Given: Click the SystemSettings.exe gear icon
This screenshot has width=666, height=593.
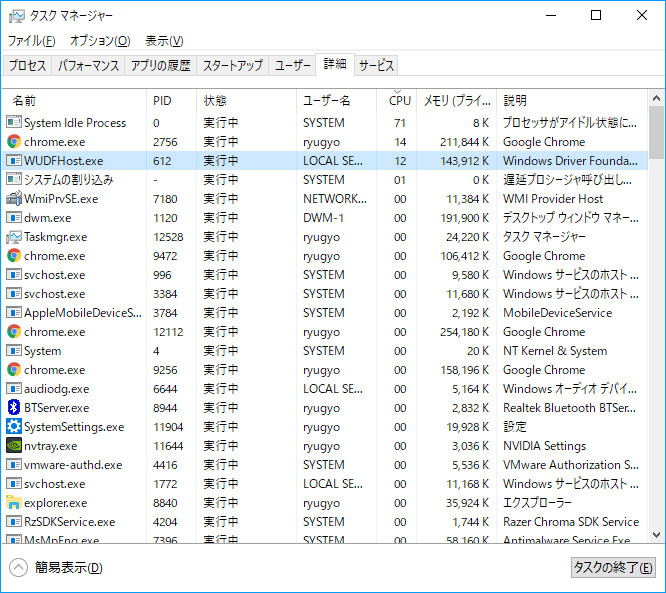Looking at the screenshot, I should click(x=14, y=426).
